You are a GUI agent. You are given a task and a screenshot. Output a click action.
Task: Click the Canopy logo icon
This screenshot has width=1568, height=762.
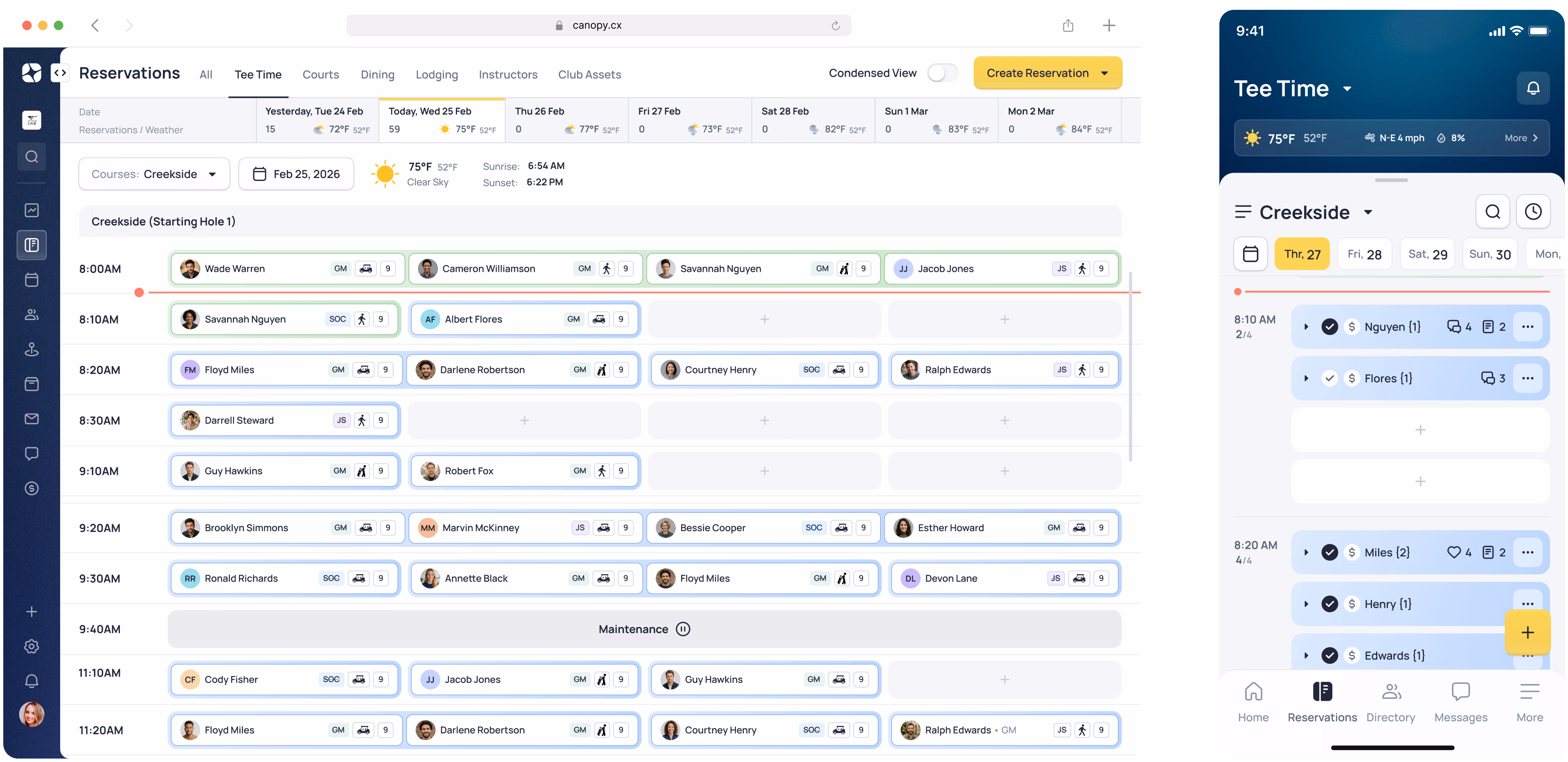point(32,73)
